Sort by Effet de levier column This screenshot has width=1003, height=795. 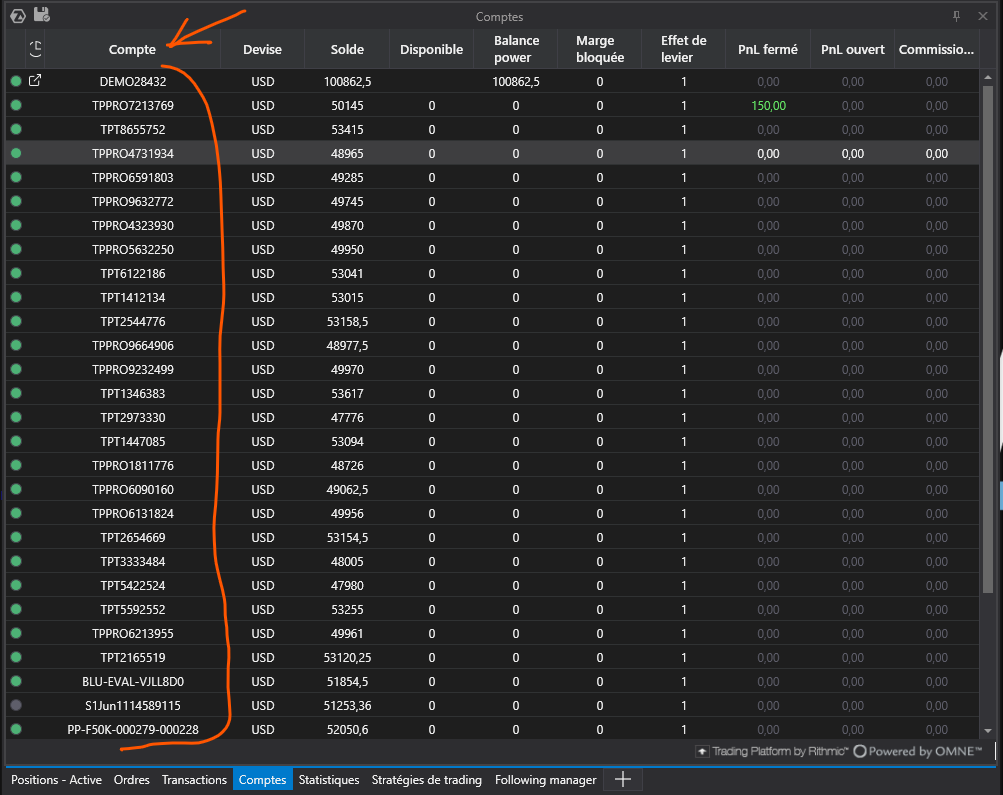[684, 49]
